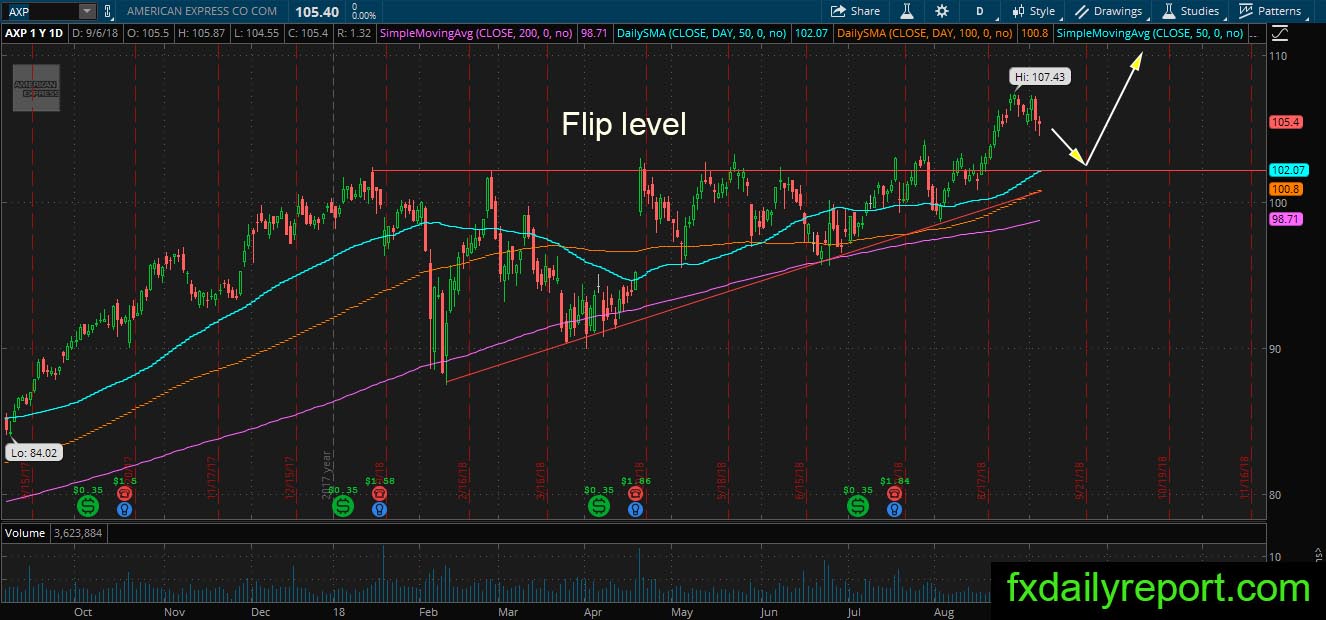1326x620 pixels.
Task: Click the AXP symbol input field
Action: coord(39,11)
